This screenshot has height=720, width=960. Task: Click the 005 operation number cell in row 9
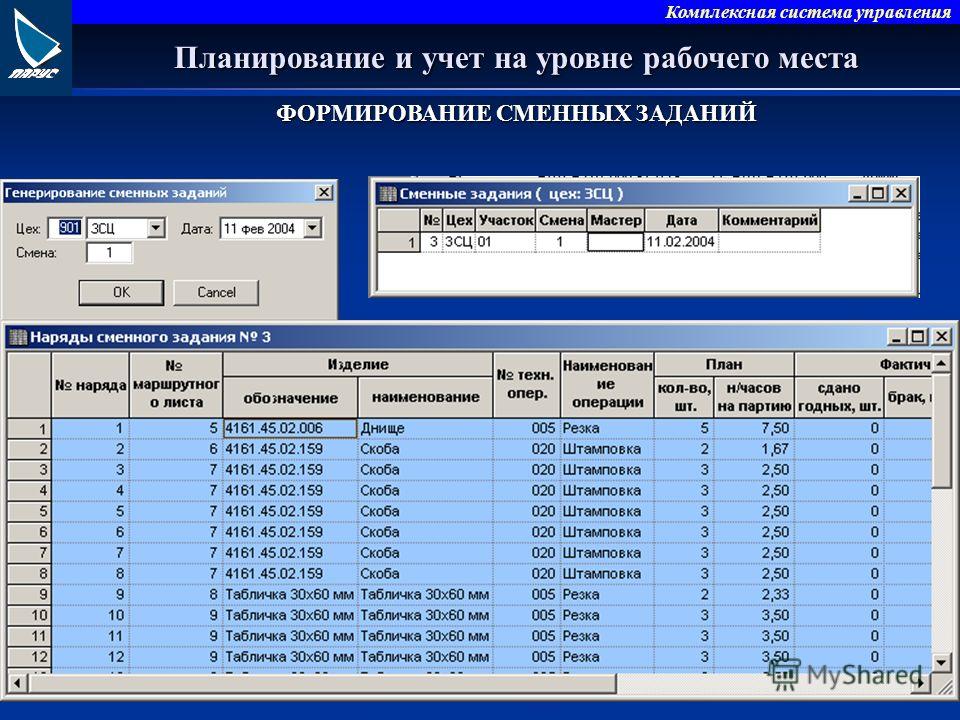pyautogui.click(x=527, y=595)
